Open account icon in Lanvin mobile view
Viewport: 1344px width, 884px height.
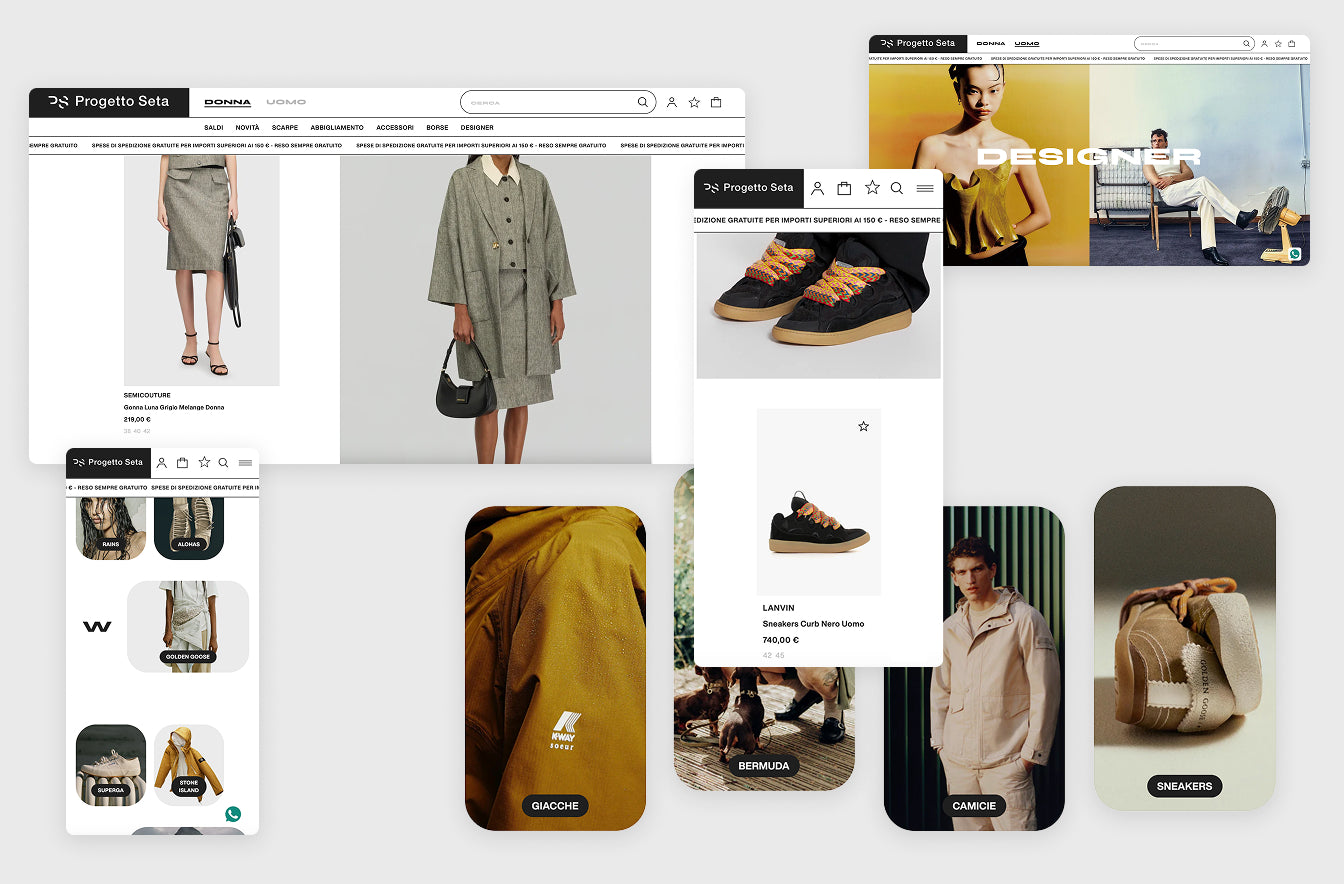(817, 188)
